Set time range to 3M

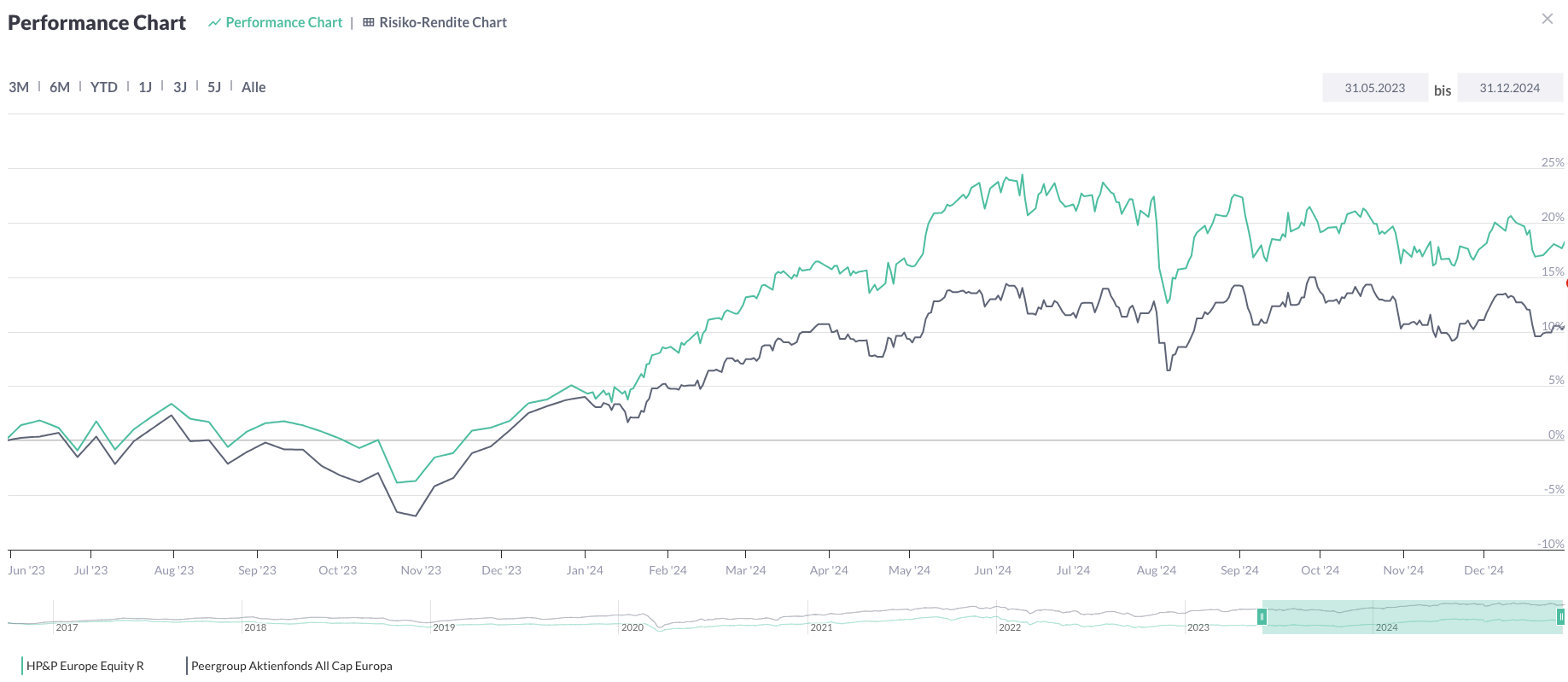pos(19,87)
